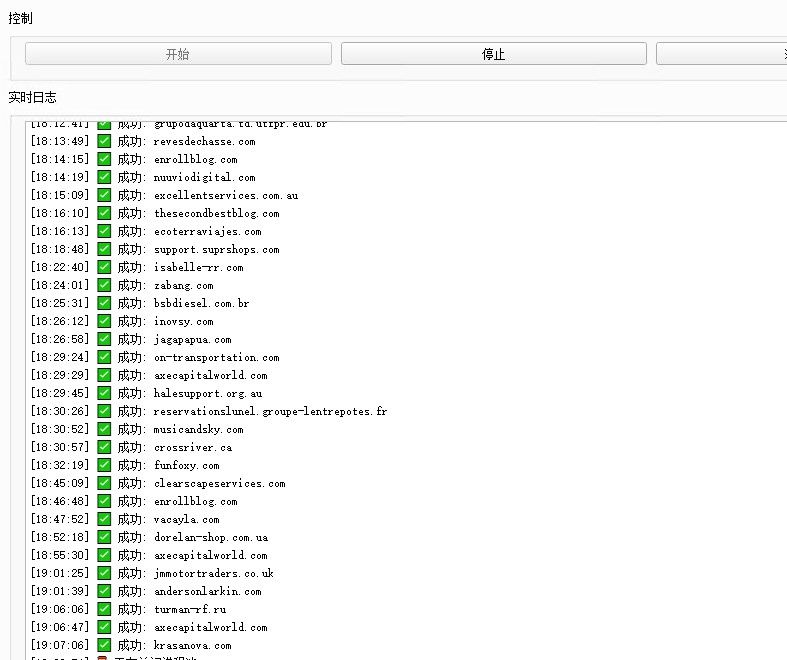Click the jmmotortraders.co.uk log entry
The width and height of the screenshot is (787, 660).
click(213, 573)
